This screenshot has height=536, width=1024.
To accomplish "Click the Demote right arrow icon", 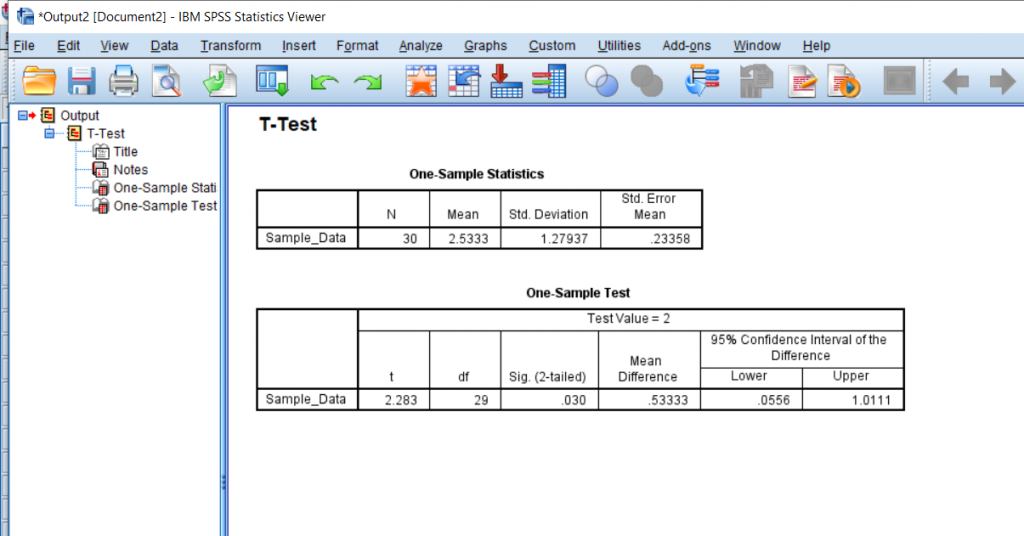I will 1002,82.
